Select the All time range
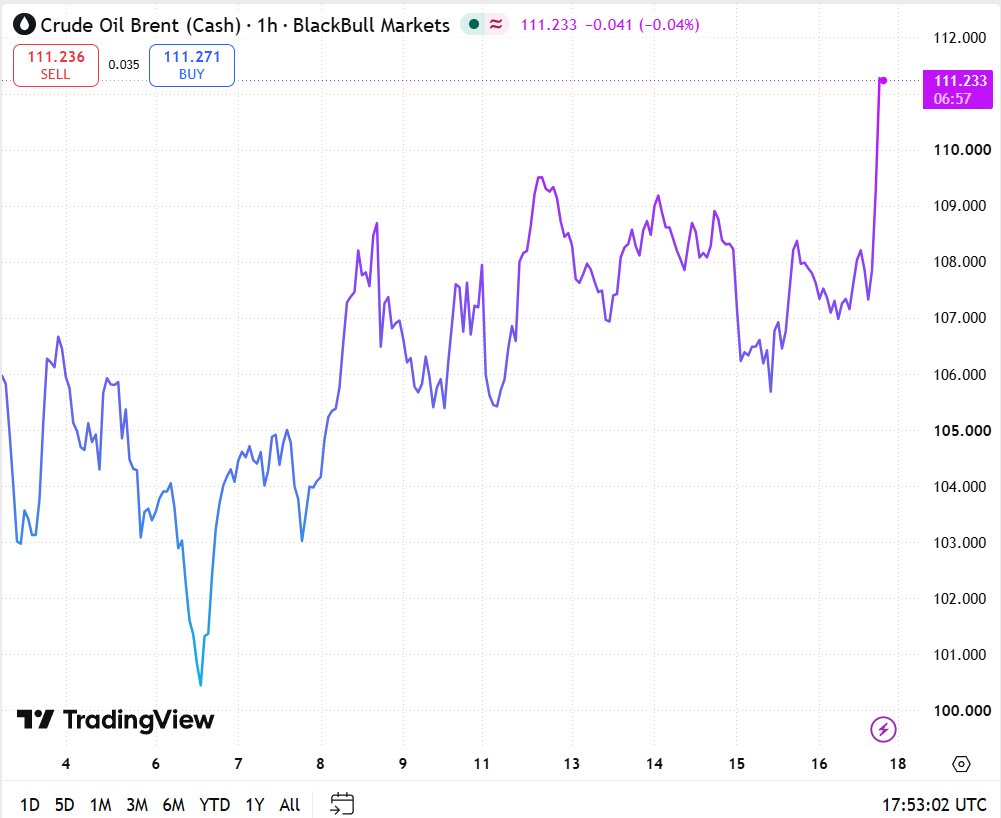Viewport: 1001px width, 818px height. tap(290, 805)
